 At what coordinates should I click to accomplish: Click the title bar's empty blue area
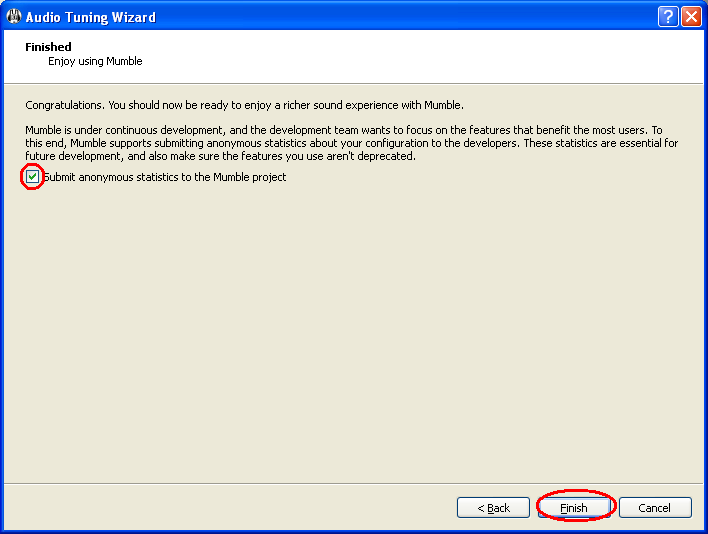(x=400, y=17)
